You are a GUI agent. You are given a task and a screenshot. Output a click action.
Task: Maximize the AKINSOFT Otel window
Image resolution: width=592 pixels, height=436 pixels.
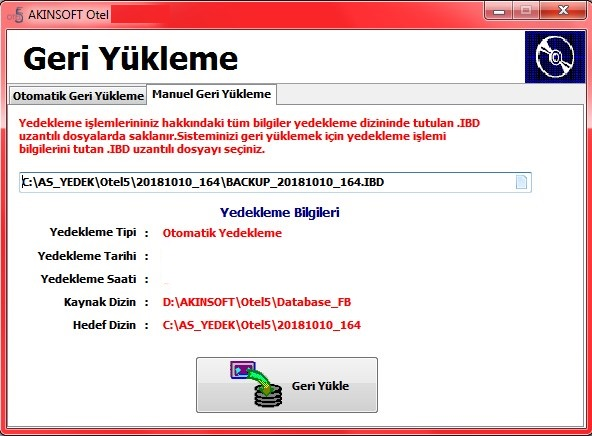click(526, 10)
